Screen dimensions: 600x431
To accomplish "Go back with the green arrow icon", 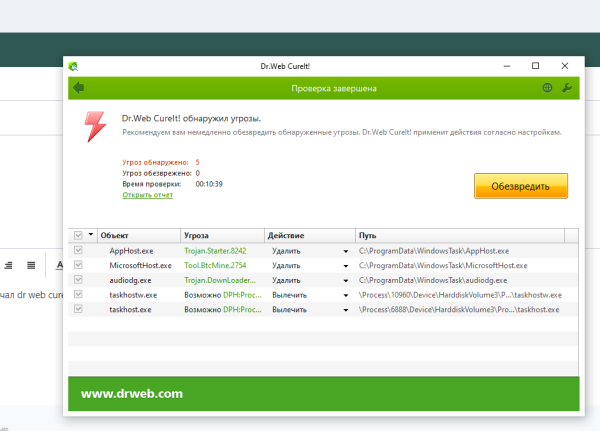I will pyautogui.click(x=79, y=88).
